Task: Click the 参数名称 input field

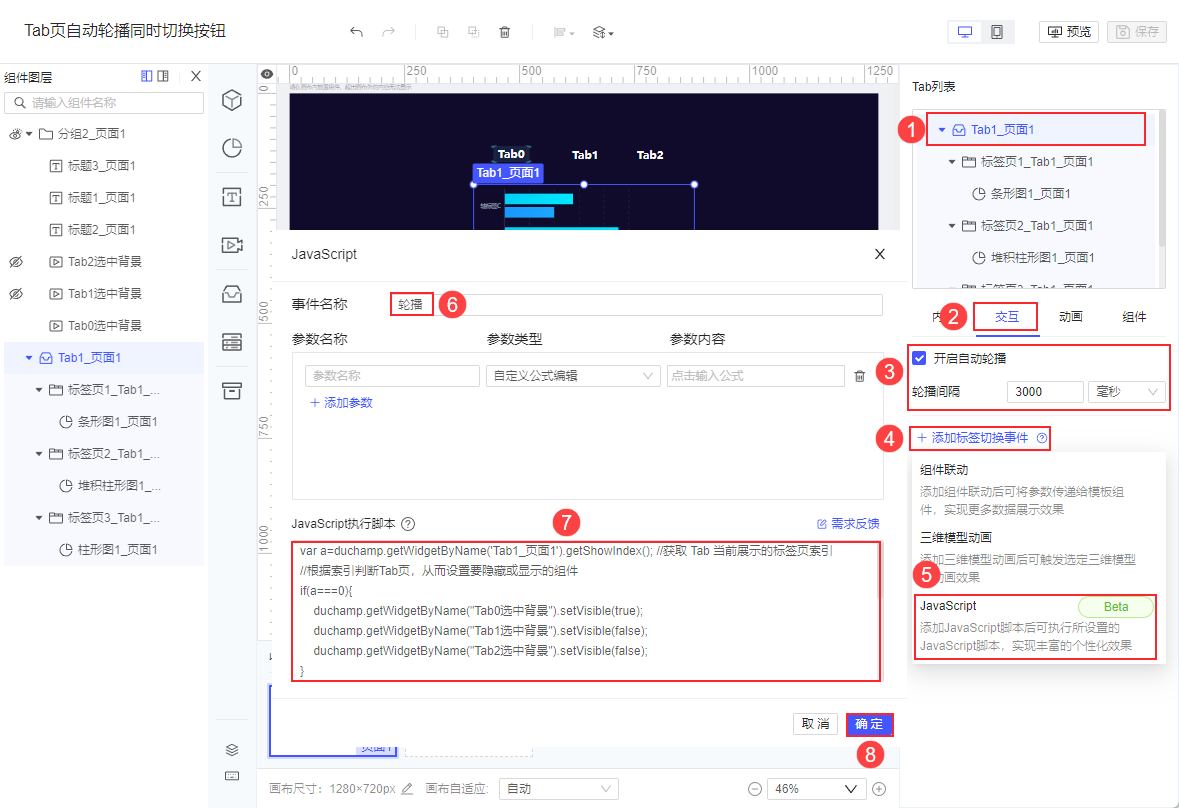Action: pyautogui.click(x=392, y=376)
